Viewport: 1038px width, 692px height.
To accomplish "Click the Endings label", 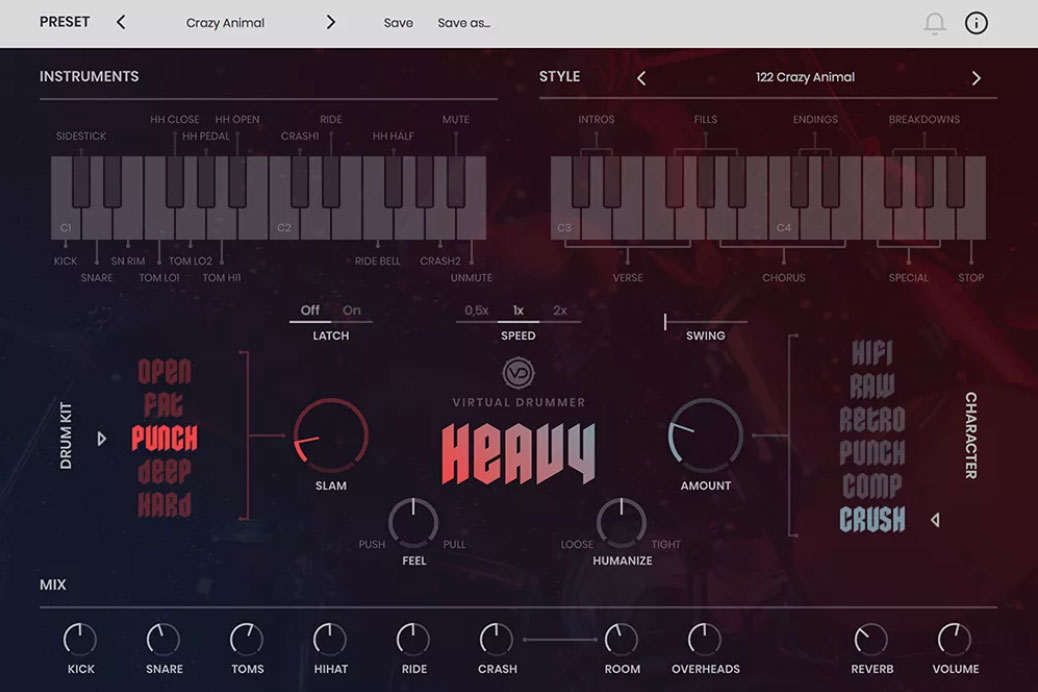I will click(x=816, y=119).
